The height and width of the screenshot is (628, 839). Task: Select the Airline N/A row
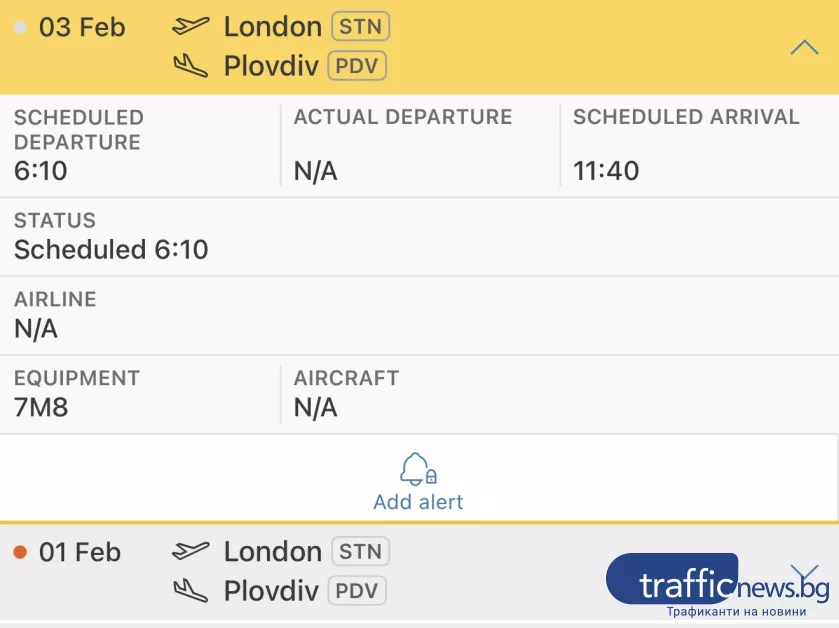tap(36, 328)
